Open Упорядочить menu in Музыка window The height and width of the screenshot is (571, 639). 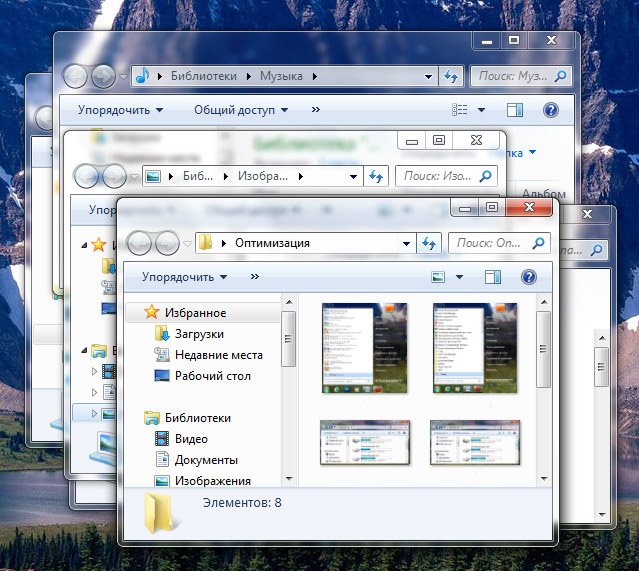coord(121,110)
